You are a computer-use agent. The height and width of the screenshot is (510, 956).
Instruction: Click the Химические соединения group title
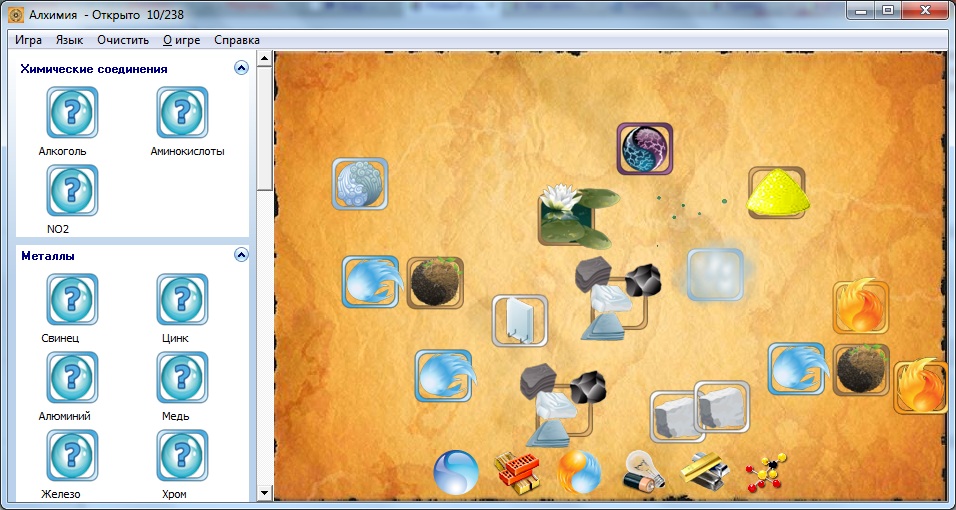coord(94,69)
